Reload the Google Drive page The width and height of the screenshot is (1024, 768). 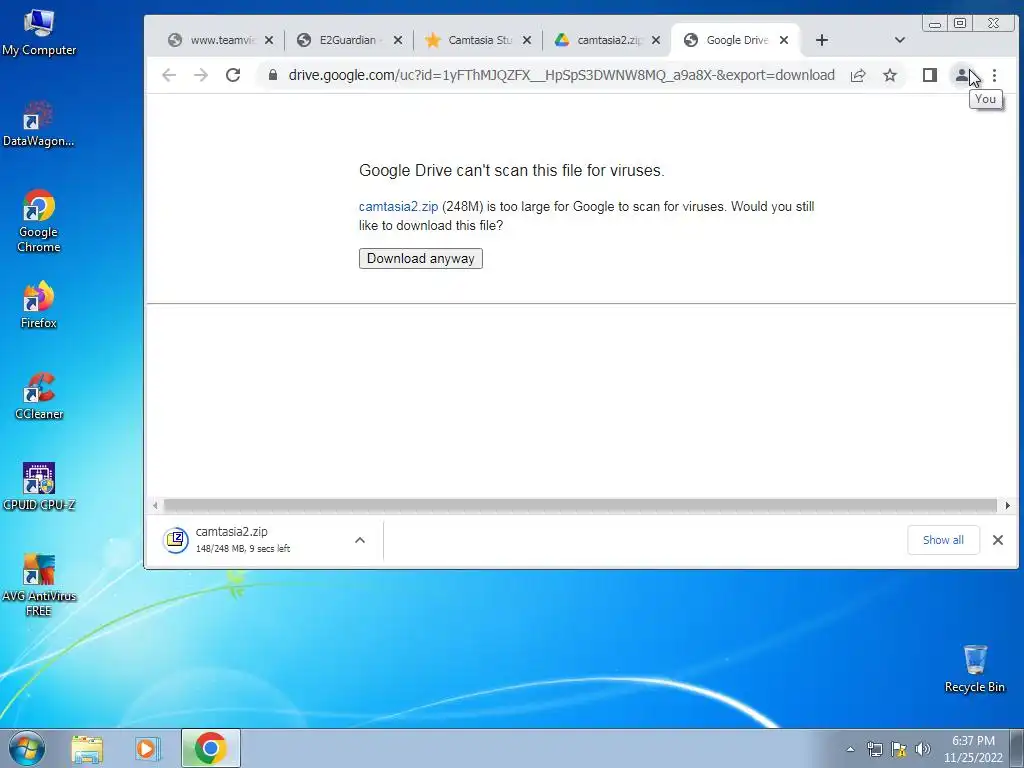pyautogui.click(x=233, y=75)
